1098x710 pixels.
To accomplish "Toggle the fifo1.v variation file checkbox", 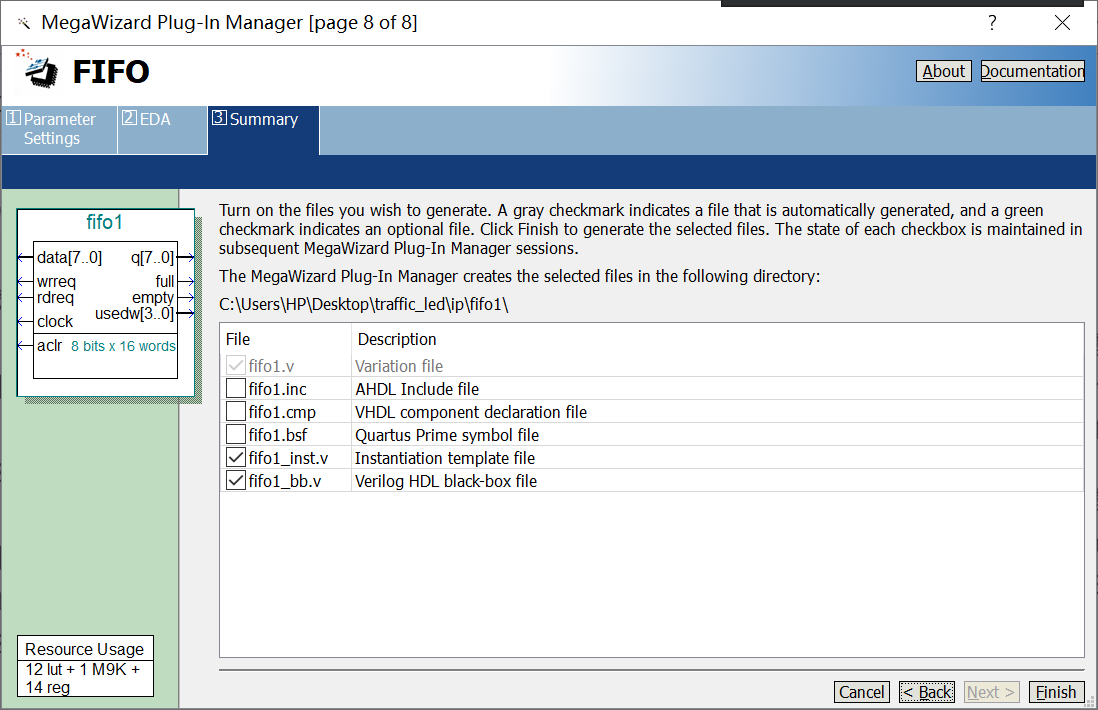I will coord(236,366).
